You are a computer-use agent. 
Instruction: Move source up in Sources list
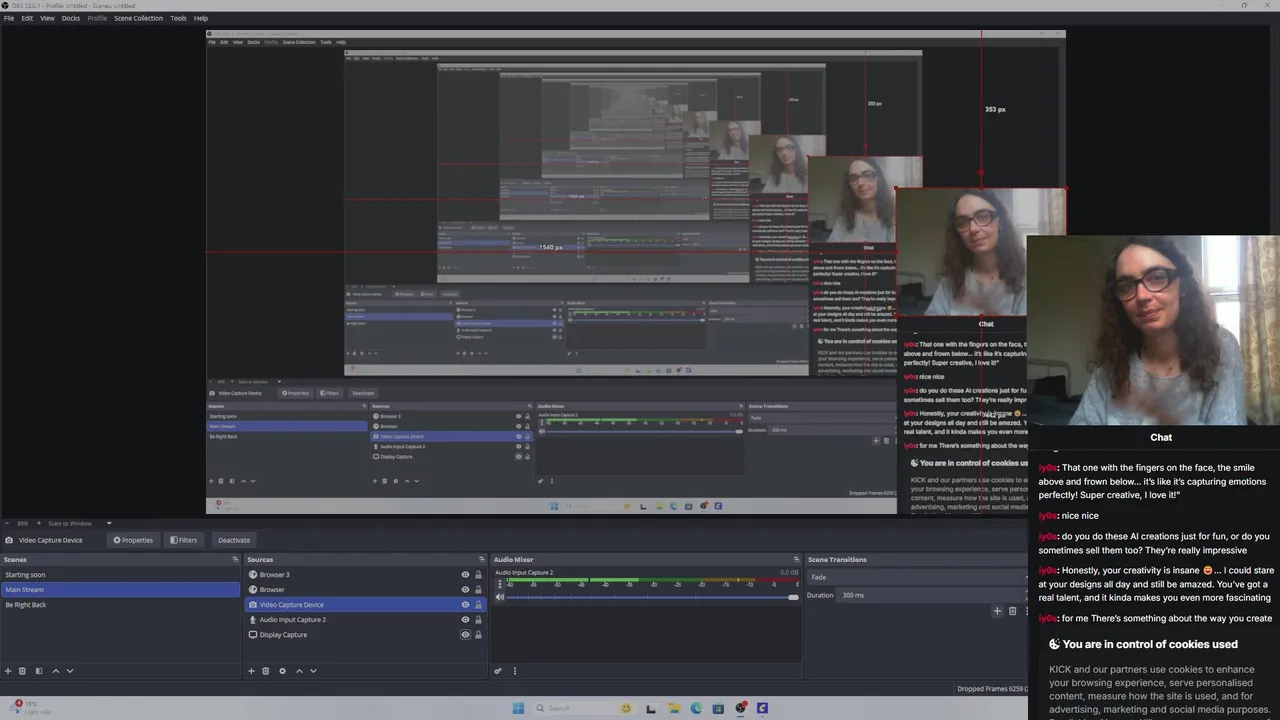coord(298,671)
